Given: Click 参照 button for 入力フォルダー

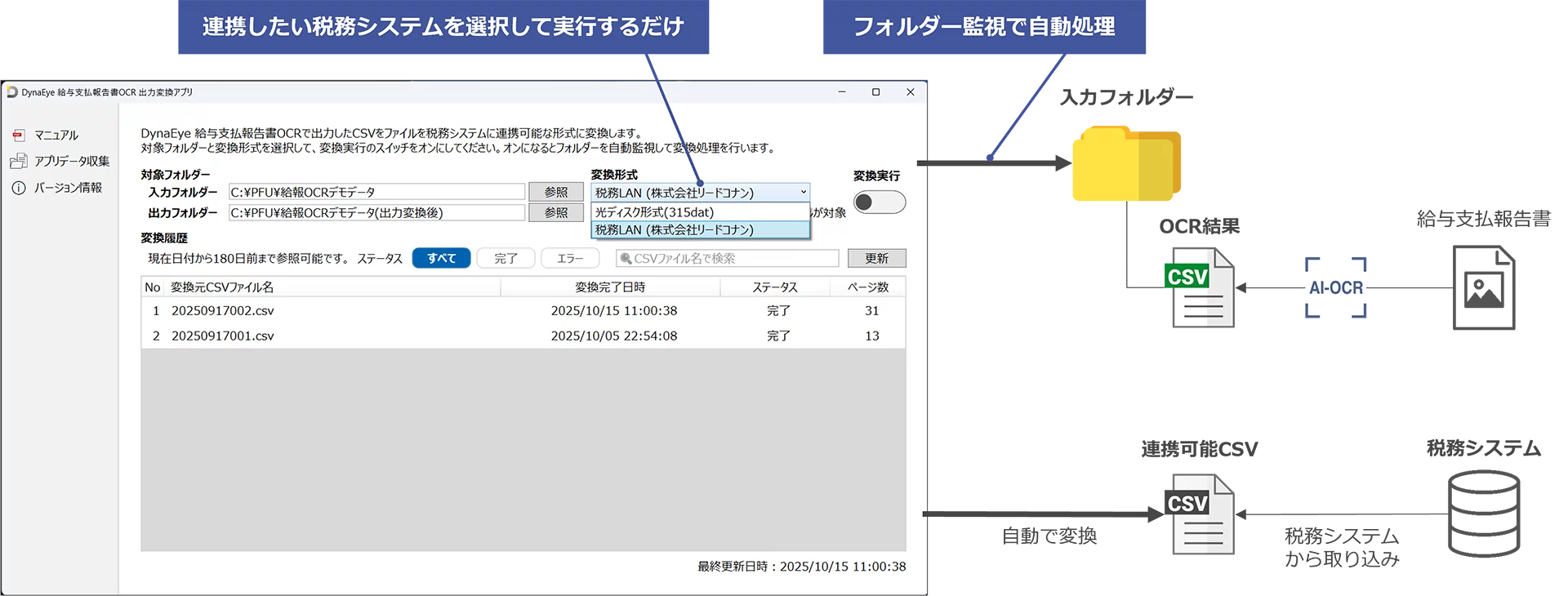Looking at the screenshot, I should 556,192.
